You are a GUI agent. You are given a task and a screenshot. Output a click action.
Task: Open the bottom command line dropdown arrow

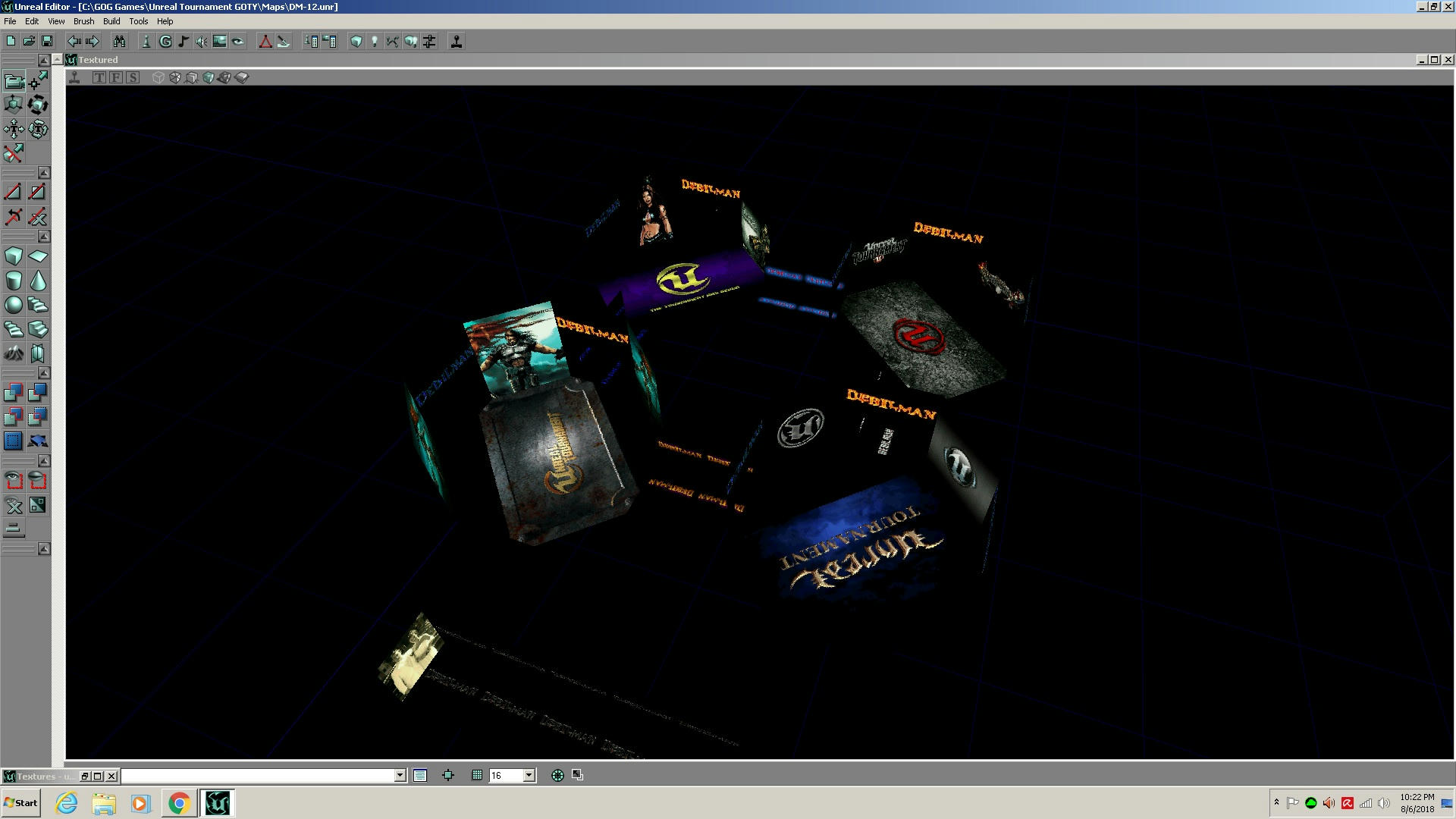coord(400,775)
